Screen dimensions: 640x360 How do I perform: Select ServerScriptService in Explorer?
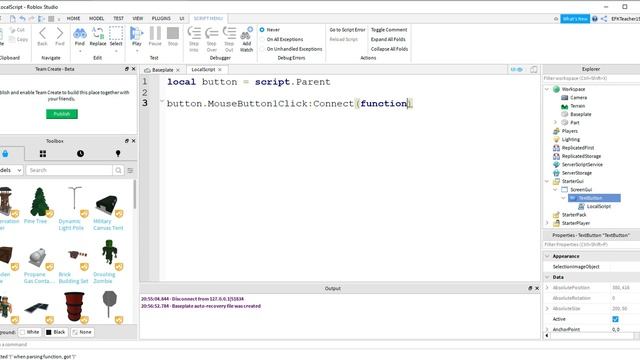(x=582, y=164)
